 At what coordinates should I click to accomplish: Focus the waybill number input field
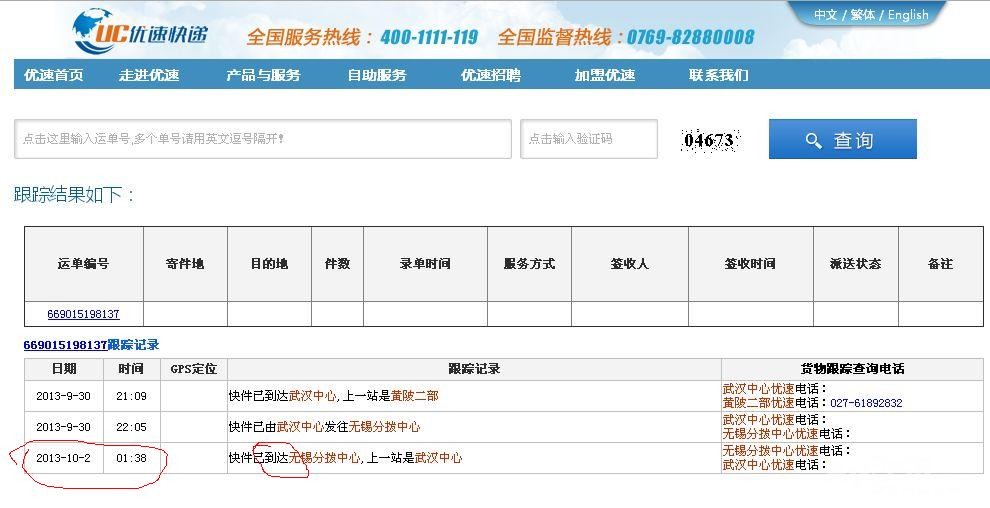[263, 139]
